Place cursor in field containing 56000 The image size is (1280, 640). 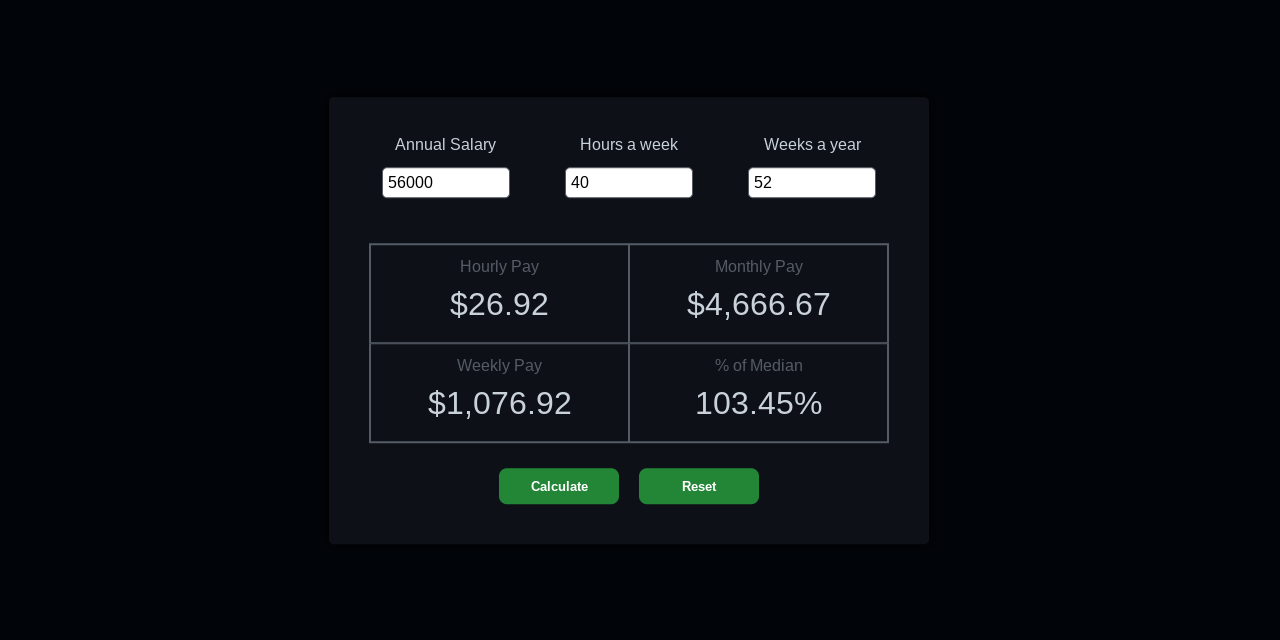[x=445, y=183]
